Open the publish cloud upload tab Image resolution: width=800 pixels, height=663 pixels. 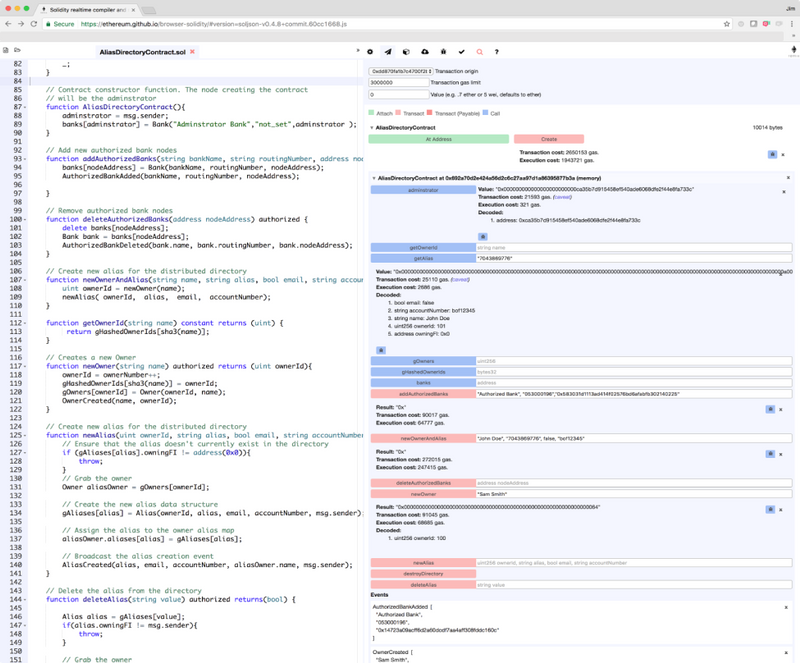point(424,52)
